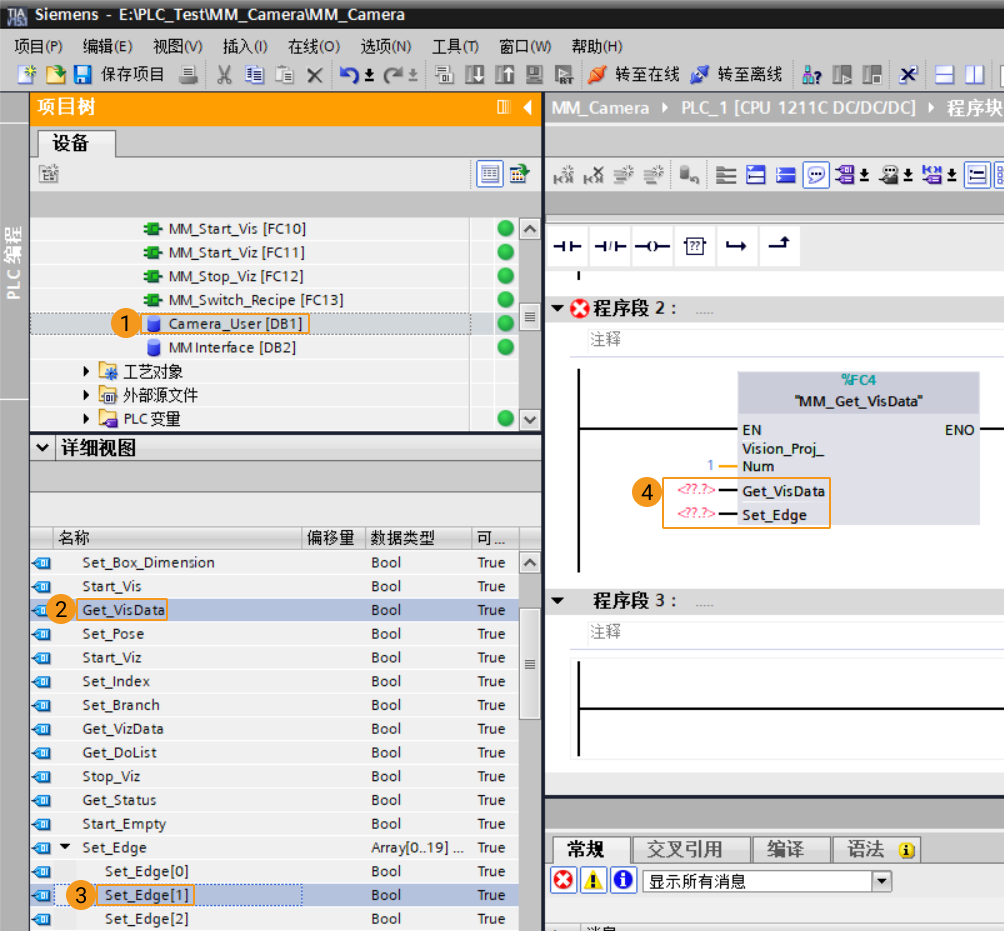Insert an empty box instruction
The image size is (1004, 931).
695,246
